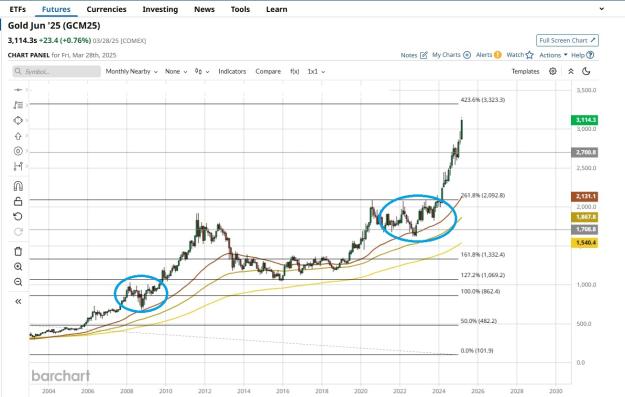Click the gray 2,700.8 price label
Image resolution: width=625 pixels, height=397 pixels.
(584, 152)
